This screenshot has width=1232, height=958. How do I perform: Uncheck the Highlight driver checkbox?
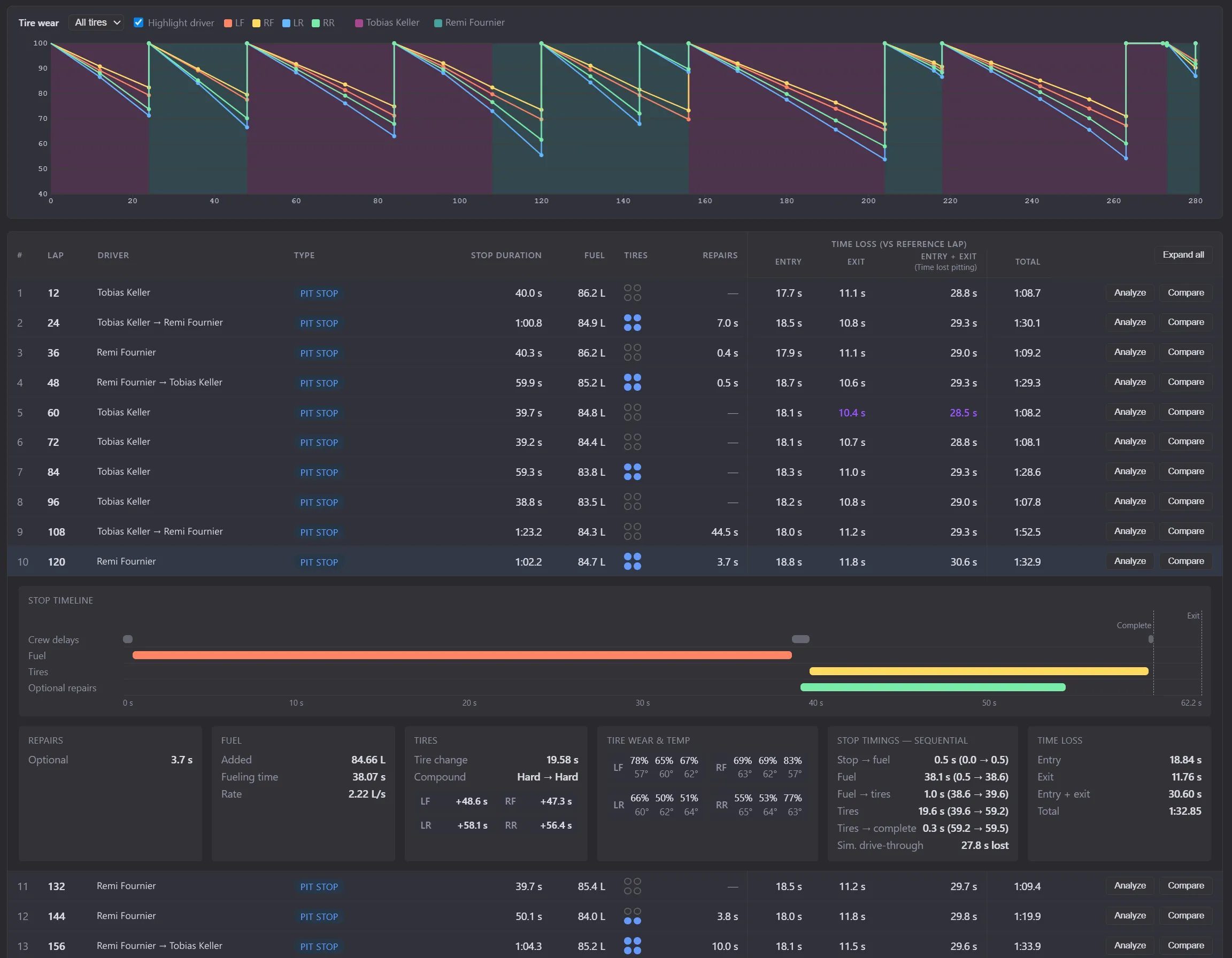(x=138, y=22)
